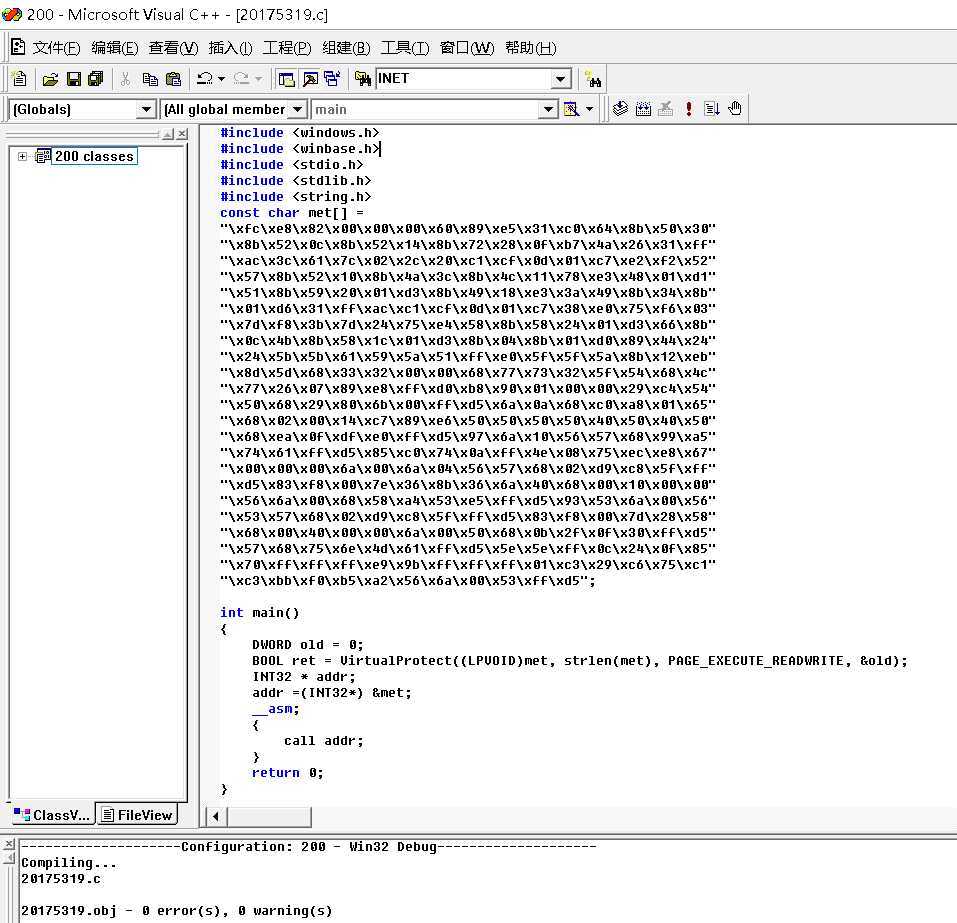Open the undo history dropdown arrow
The width and height of the screenshot is (957, 923).
[222, 79]
